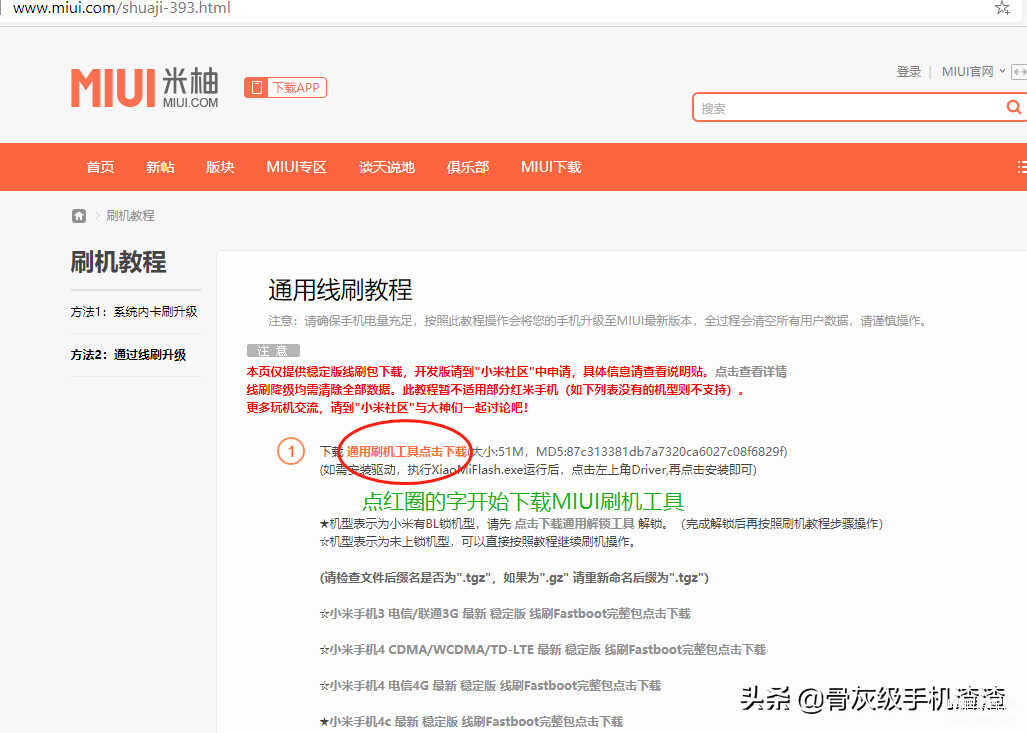Click the MIUI 米柚 logo
The width and height of the screenshot is (1027, 733).
[145, 87]
